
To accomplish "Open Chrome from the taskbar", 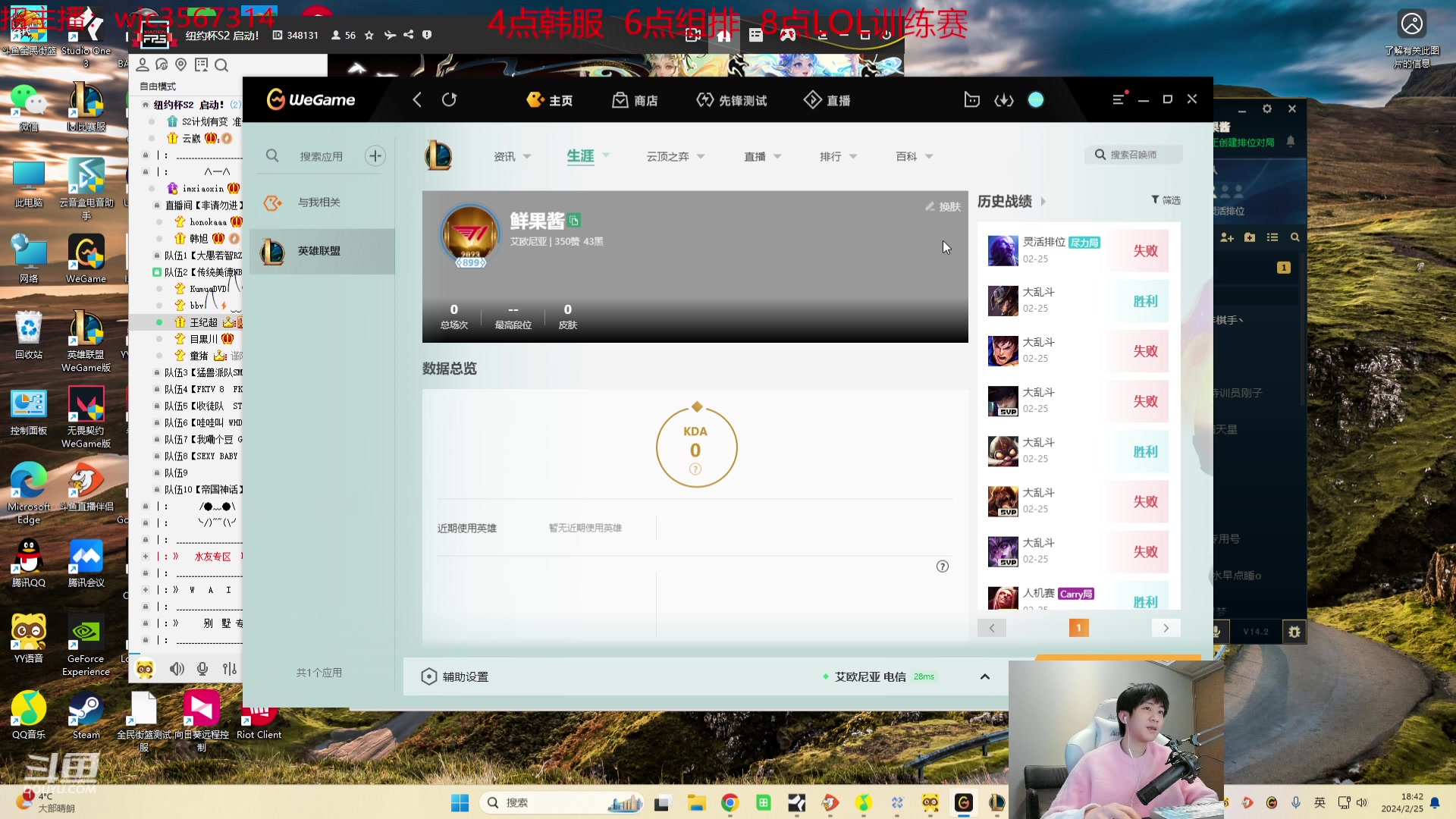I will tap(730, 802).
